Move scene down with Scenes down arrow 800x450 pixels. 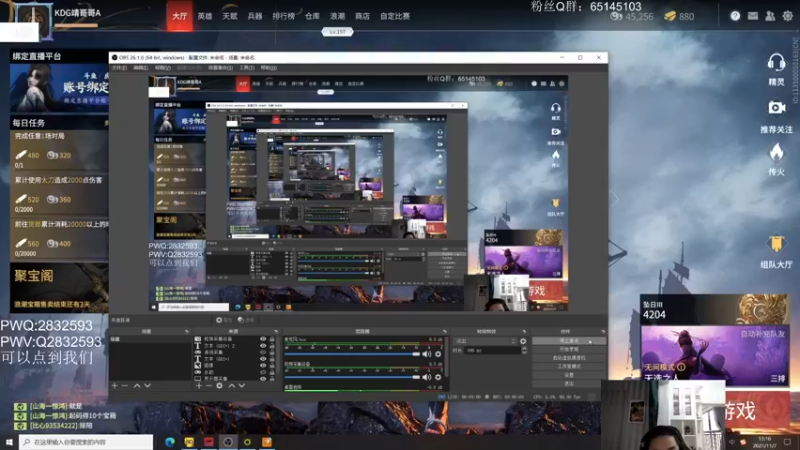pyautogui.click(x=147, y=386)
